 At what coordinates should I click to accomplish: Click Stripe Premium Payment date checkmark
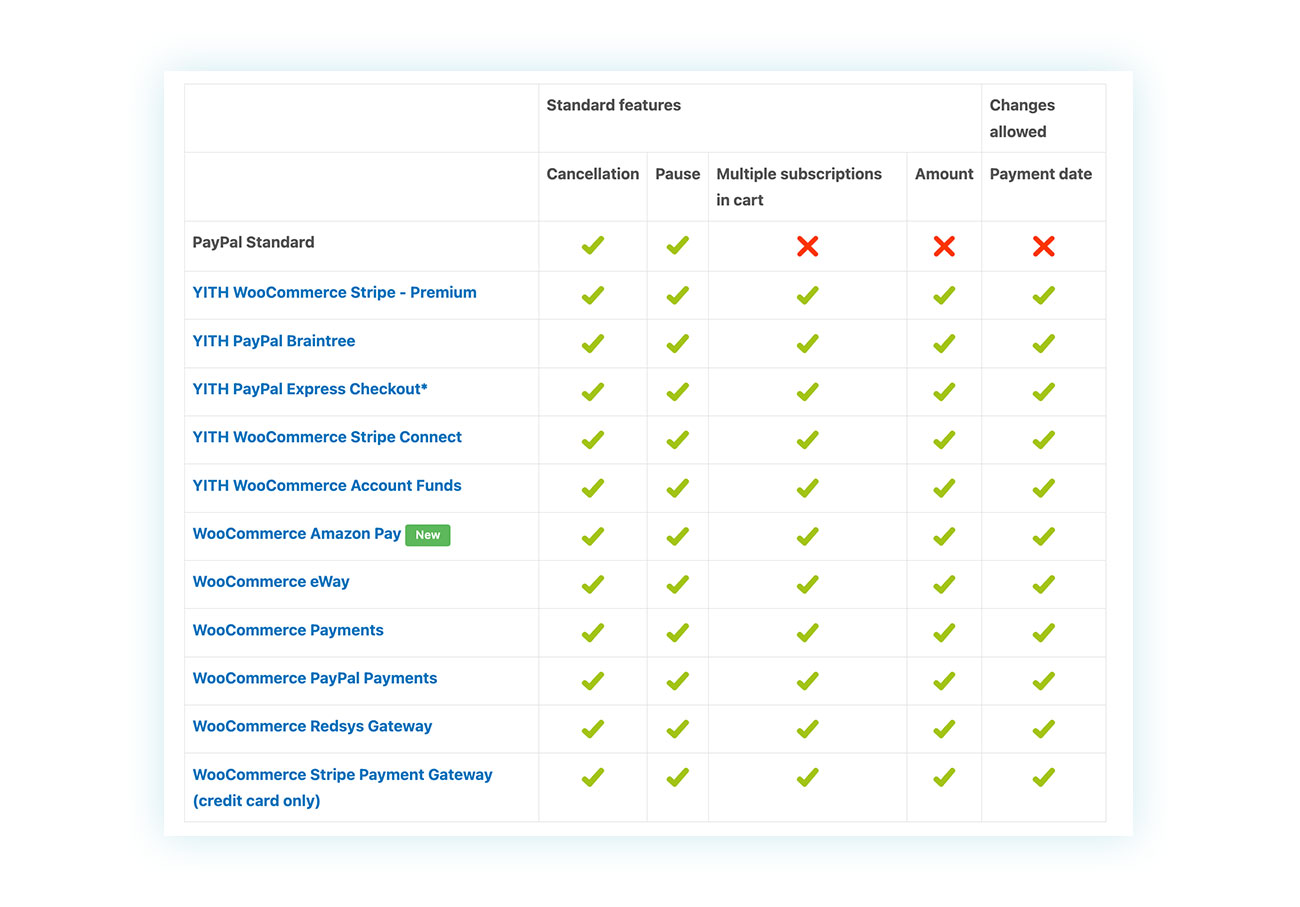[1044, 295]
